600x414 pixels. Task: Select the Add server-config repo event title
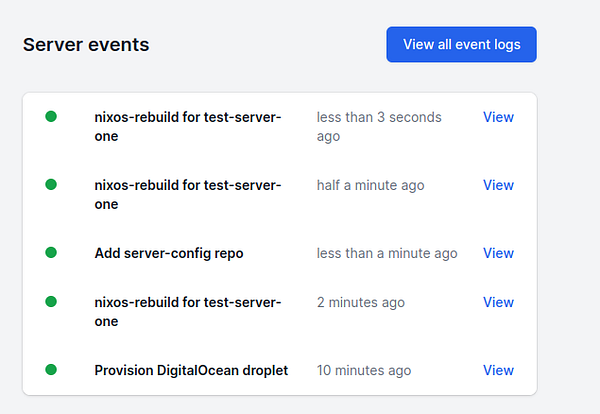click(x=169, y=253)
